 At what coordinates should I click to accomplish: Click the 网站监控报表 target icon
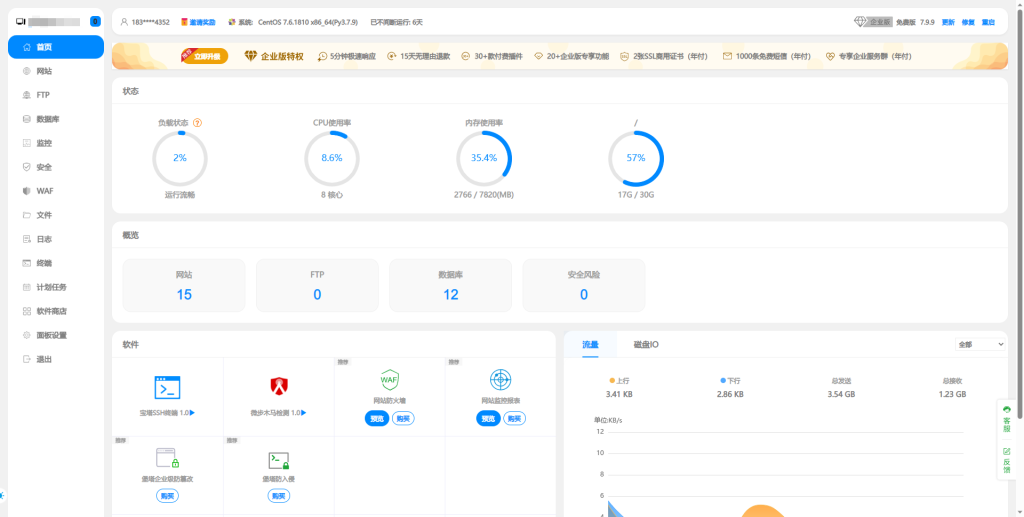coord(500,380)
